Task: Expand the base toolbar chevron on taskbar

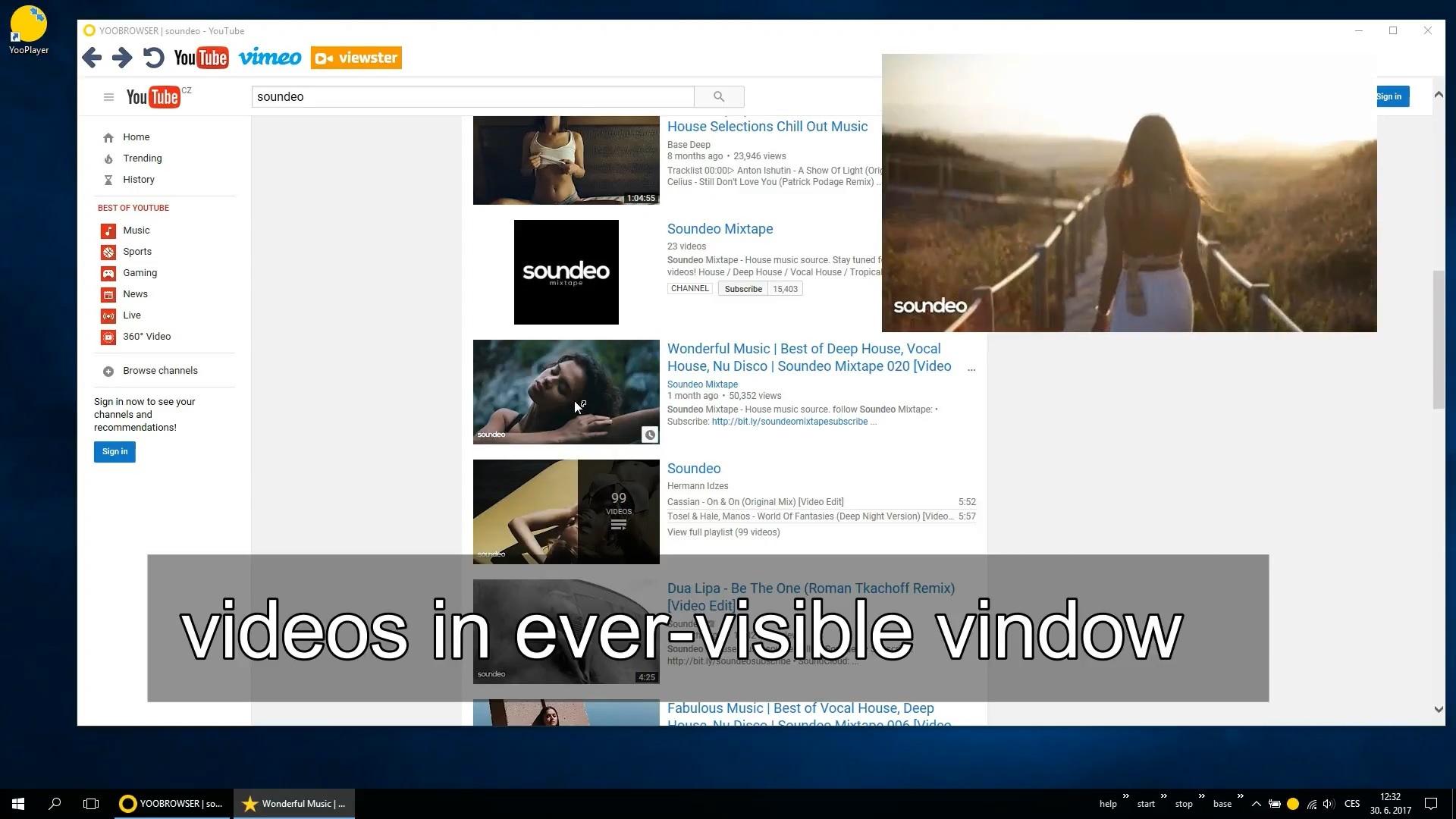Action: (1241, 796)
